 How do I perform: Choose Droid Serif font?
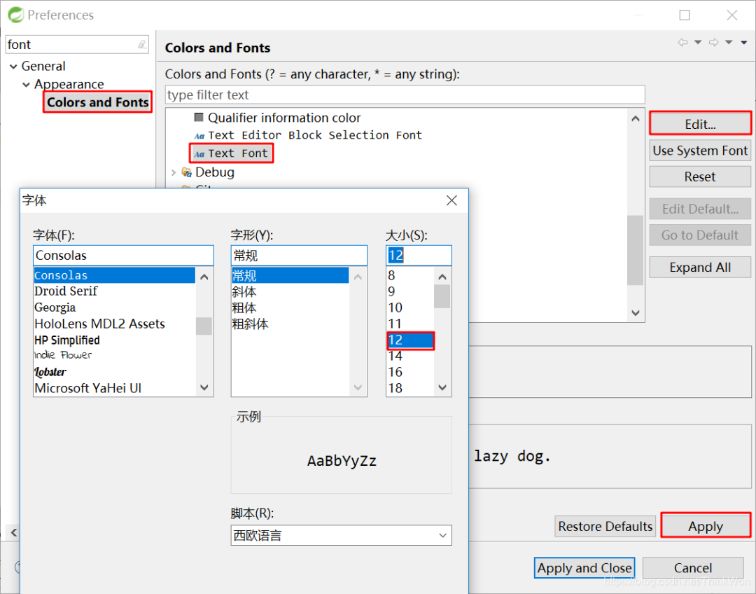point(114,291)
